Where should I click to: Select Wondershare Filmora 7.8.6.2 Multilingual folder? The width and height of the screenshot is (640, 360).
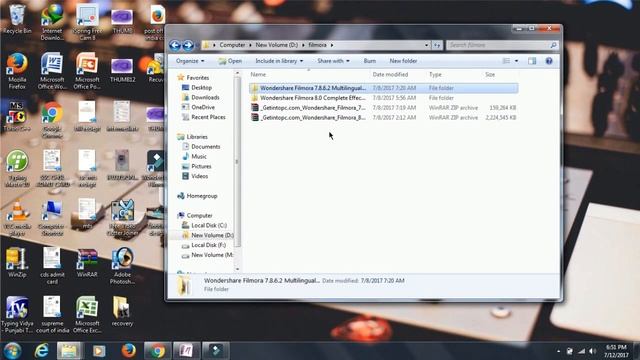(383, 88)
